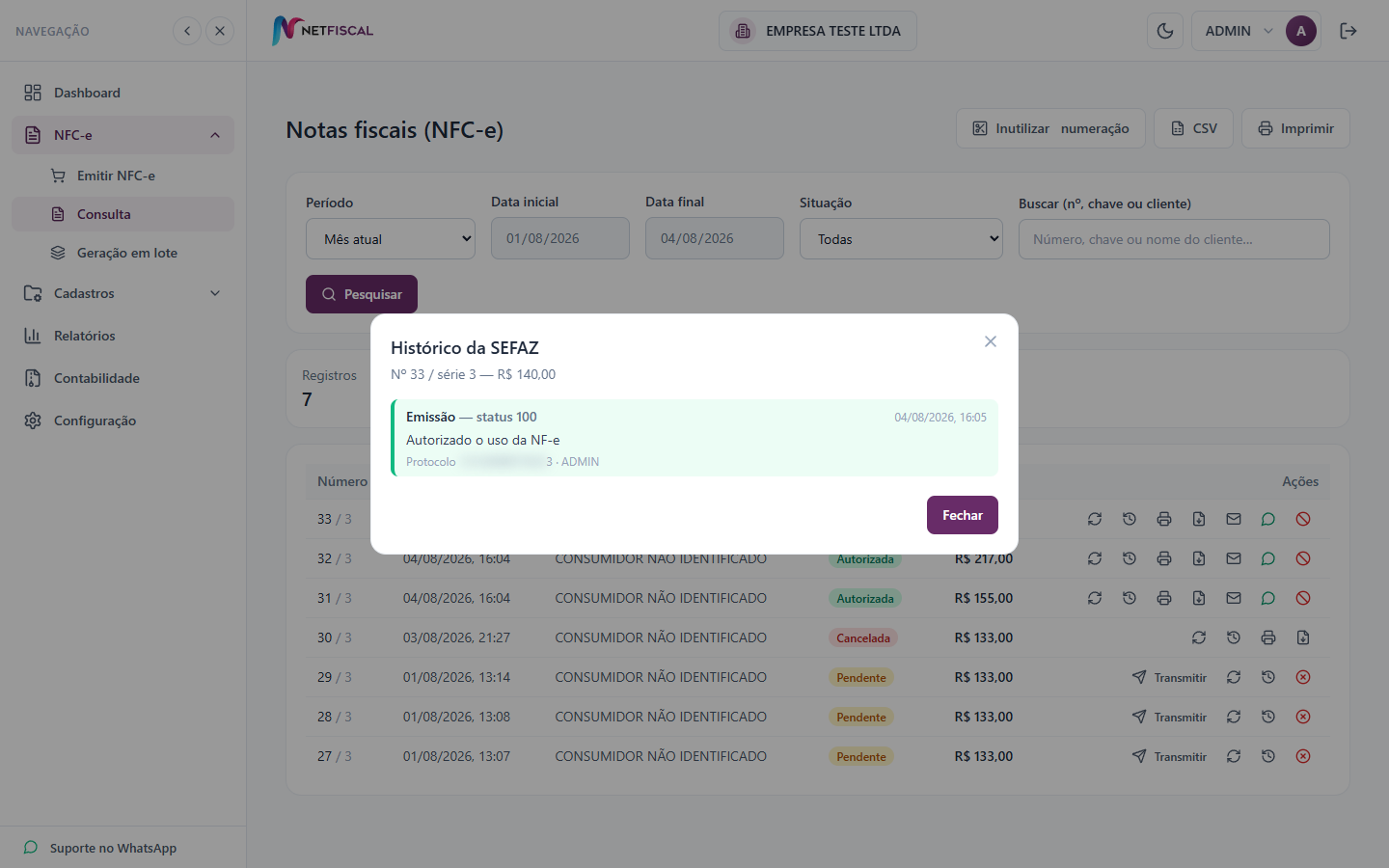Refresh status of cancelled note 30

(x=1199, y=637)
